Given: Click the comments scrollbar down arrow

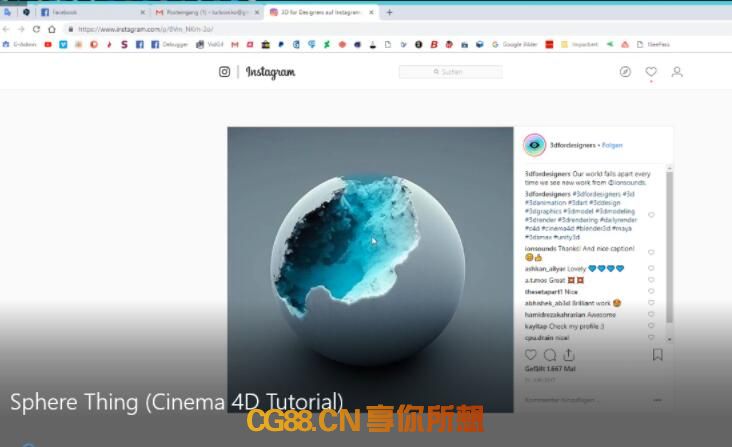Looking at the screenshot, I should click(669, 339).
